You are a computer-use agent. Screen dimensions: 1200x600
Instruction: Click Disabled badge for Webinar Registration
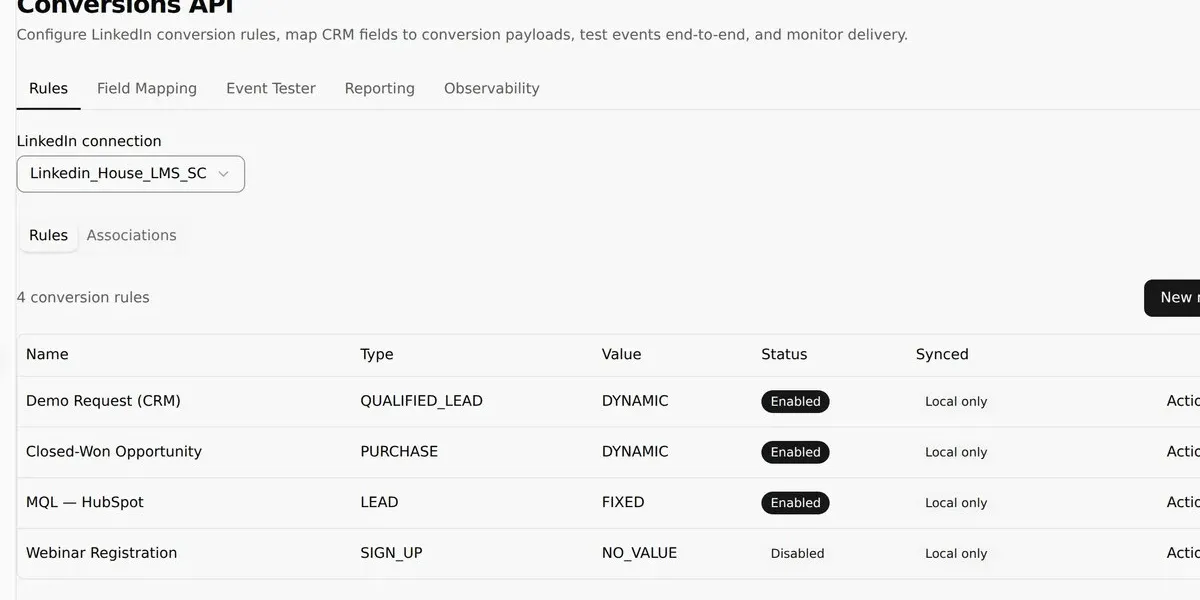click(797, 553)
